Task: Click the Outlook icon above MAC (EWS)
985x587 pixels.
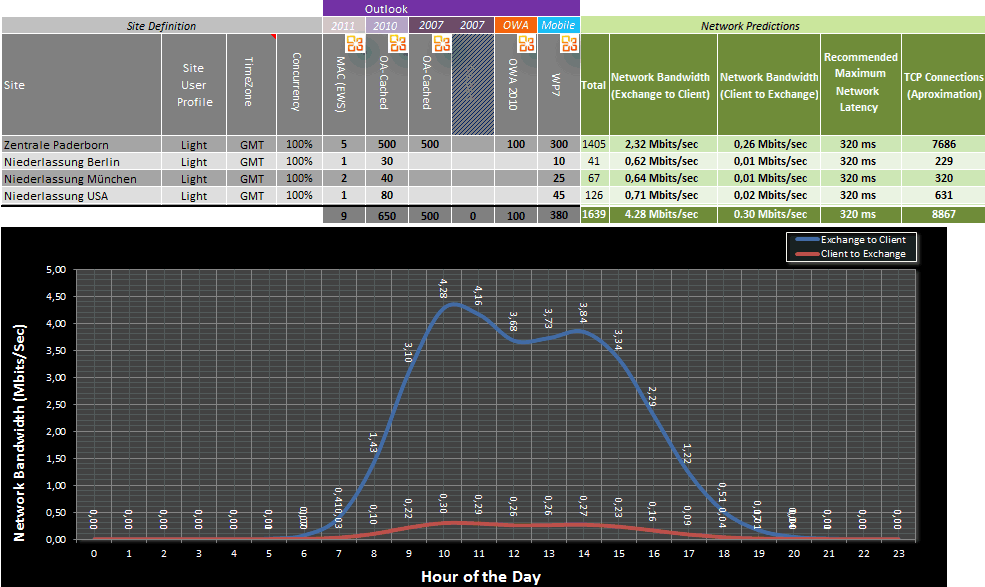Action: click(355, 43)
